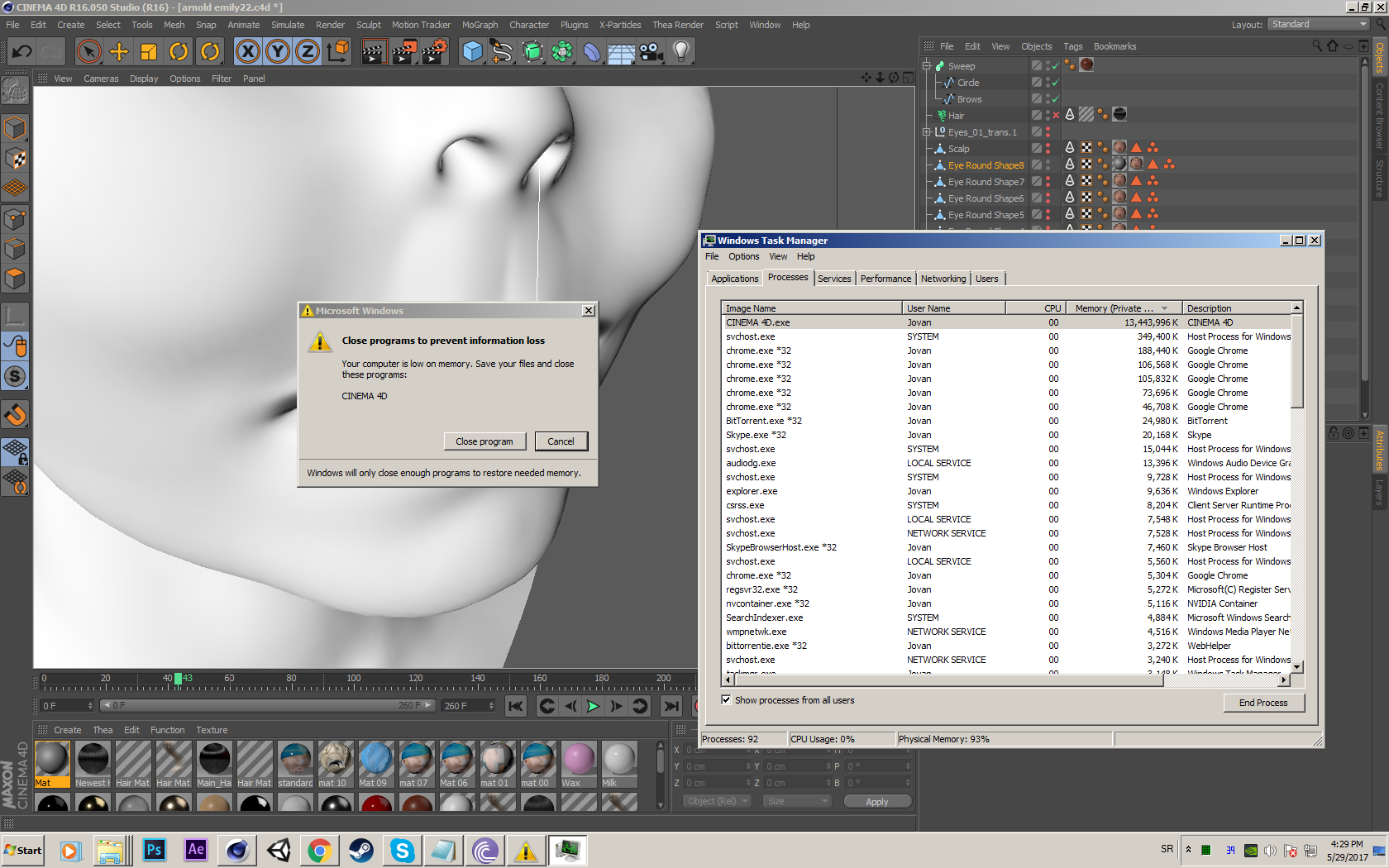Toggle X axis lock icon
Screen dimensions: 1389x868
247,52
